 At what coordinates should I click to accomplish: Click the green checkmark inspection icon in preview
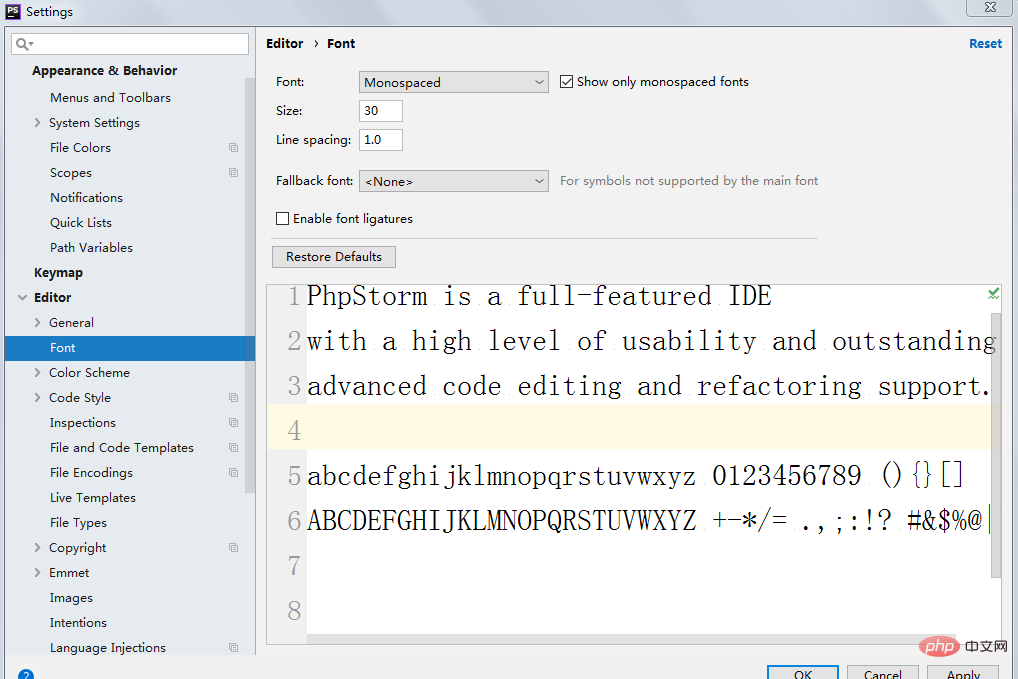[993, 294]
